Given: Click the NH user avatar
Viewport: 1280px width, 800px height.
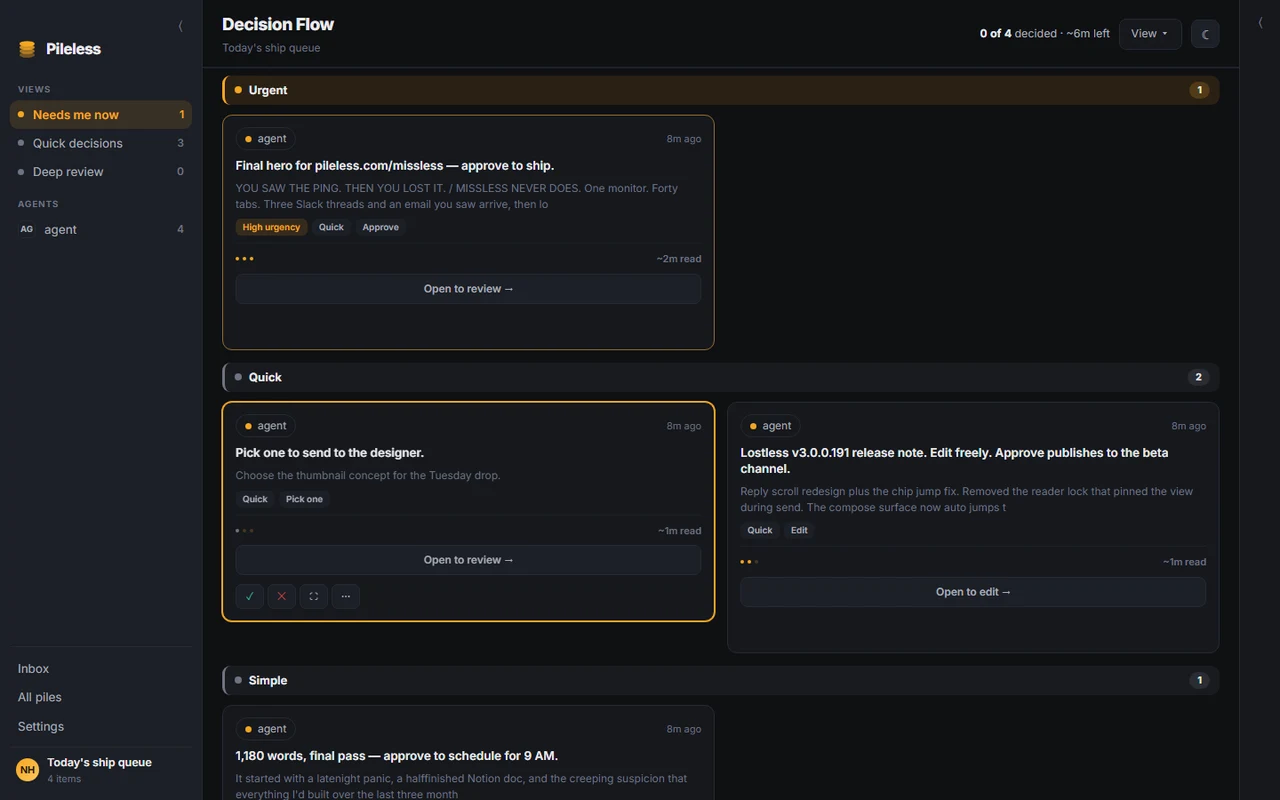Looking at the screenshot, I should 28,770.
